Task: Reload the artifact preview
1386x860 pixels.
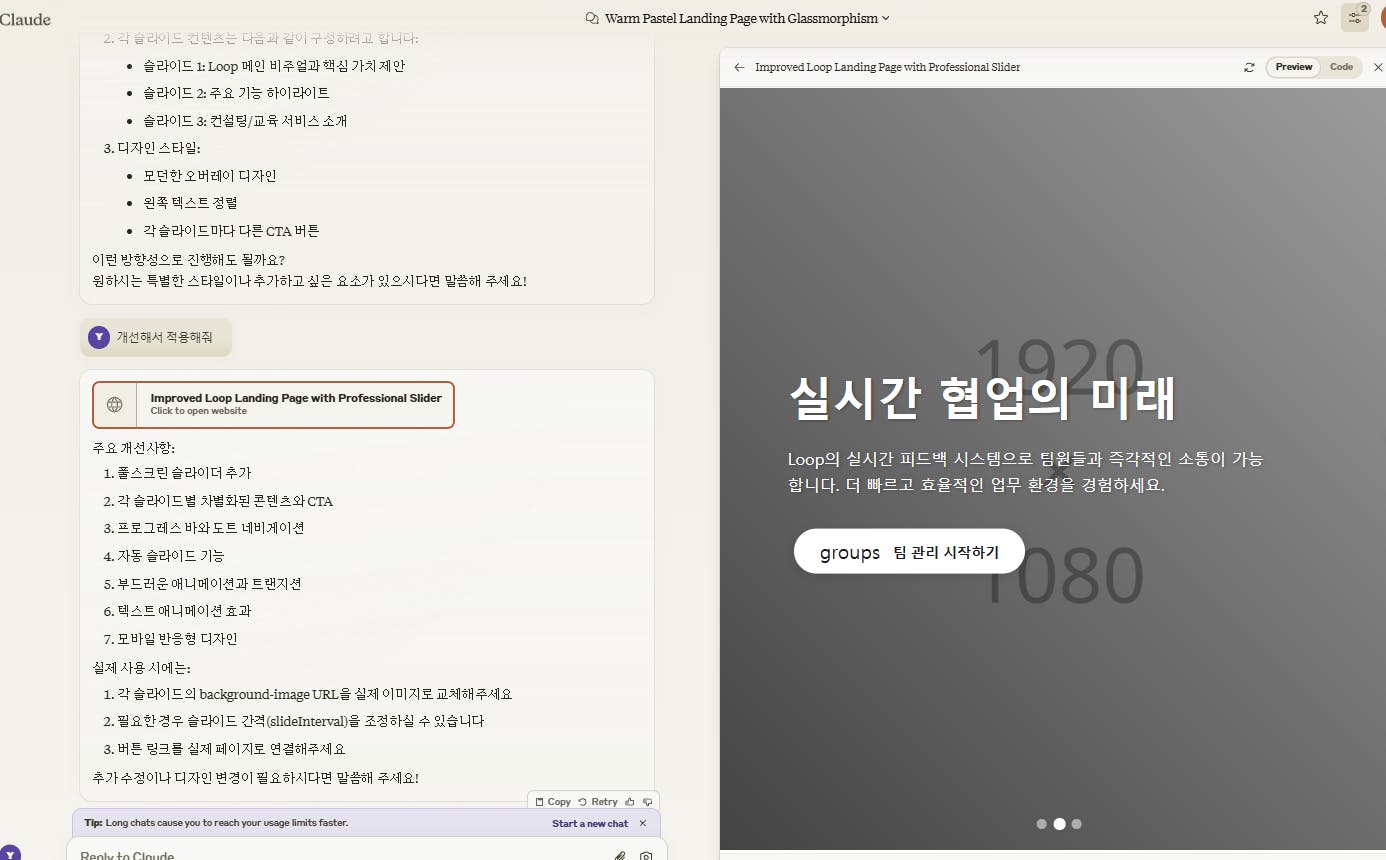Action: [1249, 67]
